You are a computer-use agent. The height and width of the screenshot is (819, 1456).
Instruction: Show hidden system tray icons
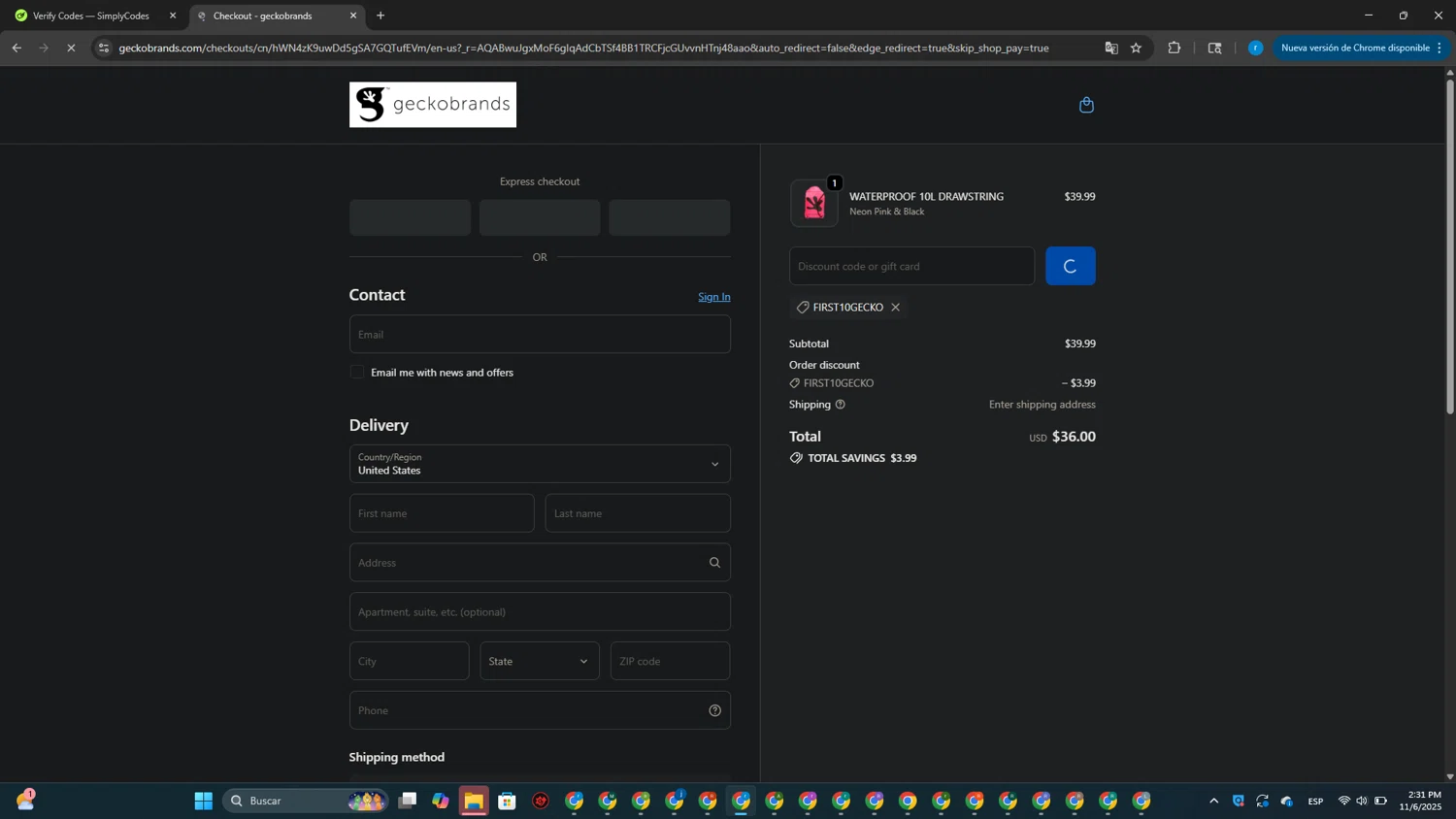[x=1213, y=801]
